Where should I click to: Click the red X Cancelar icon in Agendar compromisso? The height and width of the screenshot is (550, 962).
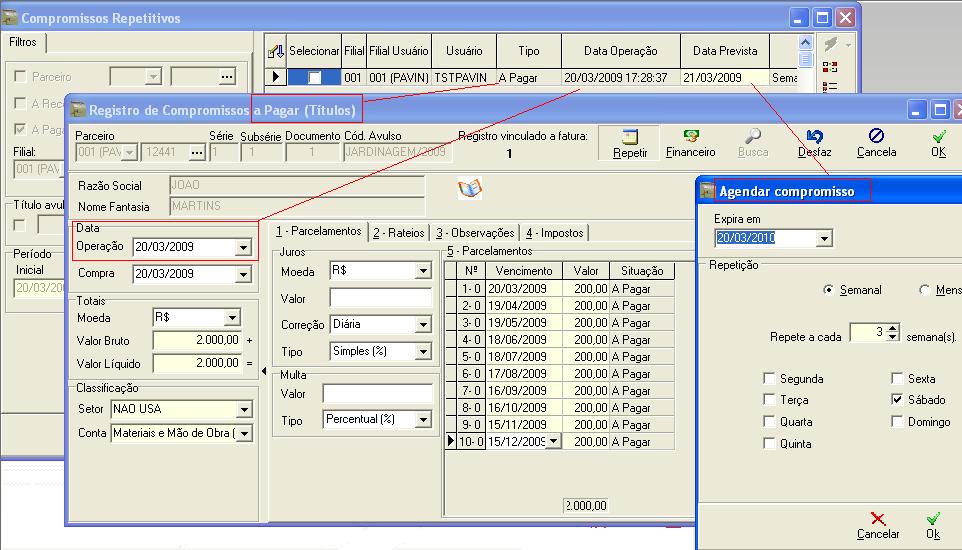878,519
